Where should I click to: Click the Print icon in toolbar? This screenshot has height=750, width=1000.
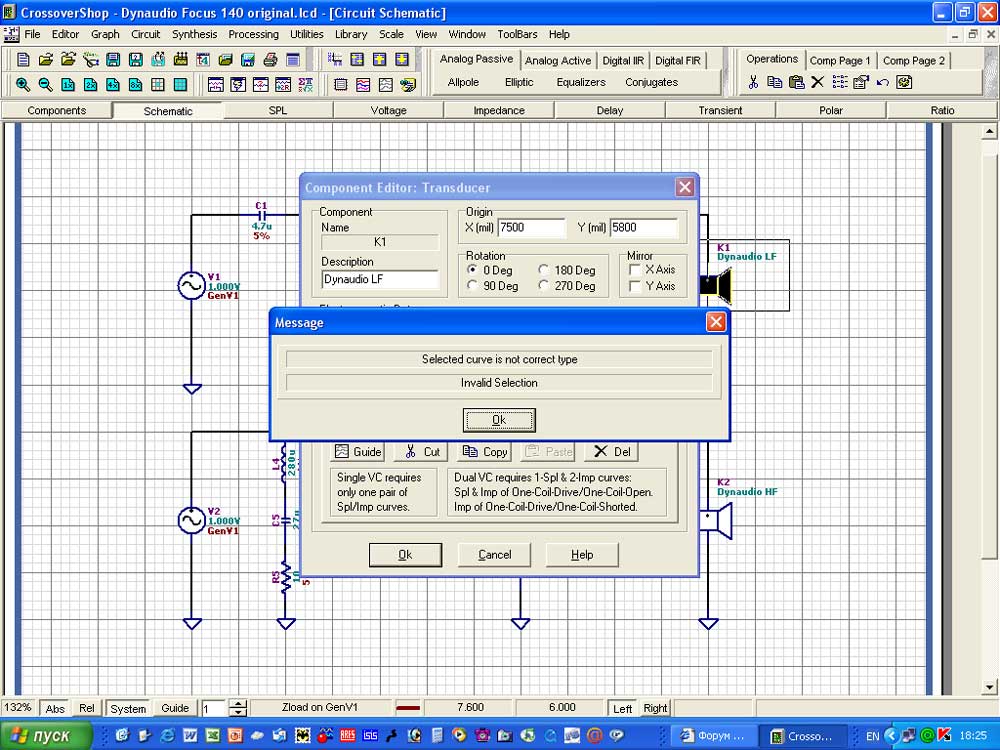pos(271,60)
